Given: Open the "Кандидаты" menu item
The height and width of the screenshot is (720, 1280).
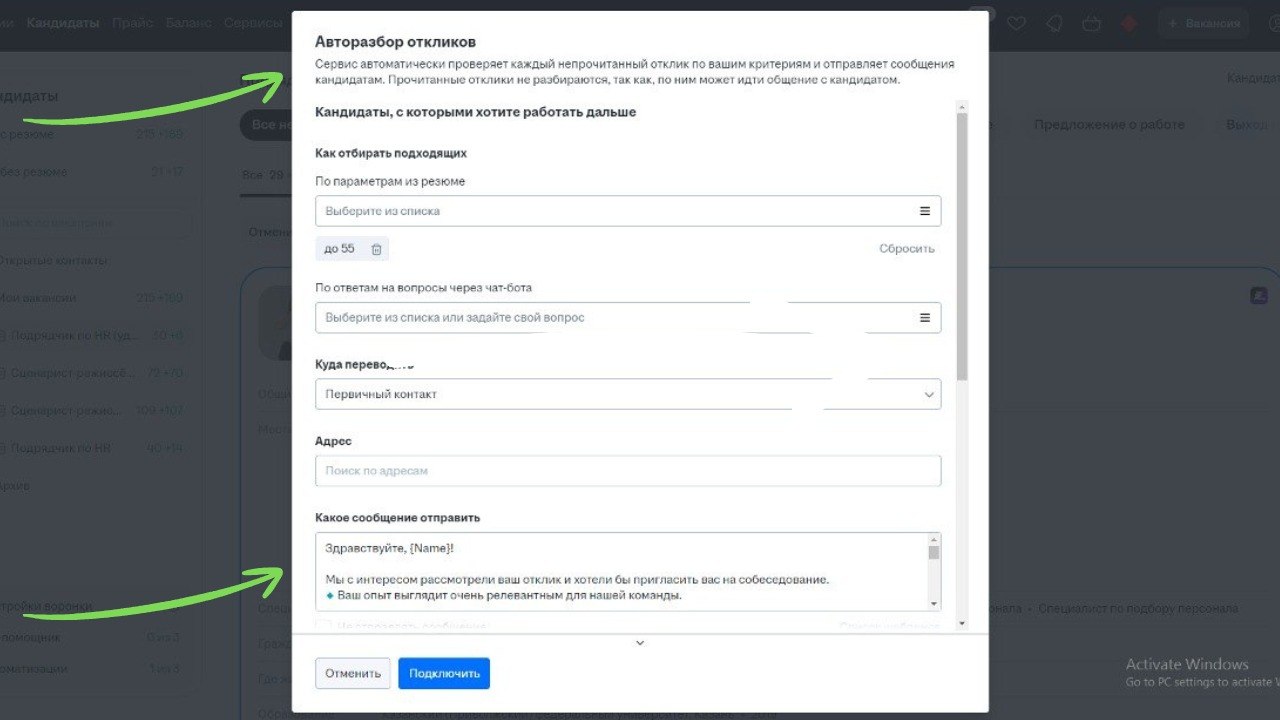Looking at the screenshot, I should coord(63,22).
